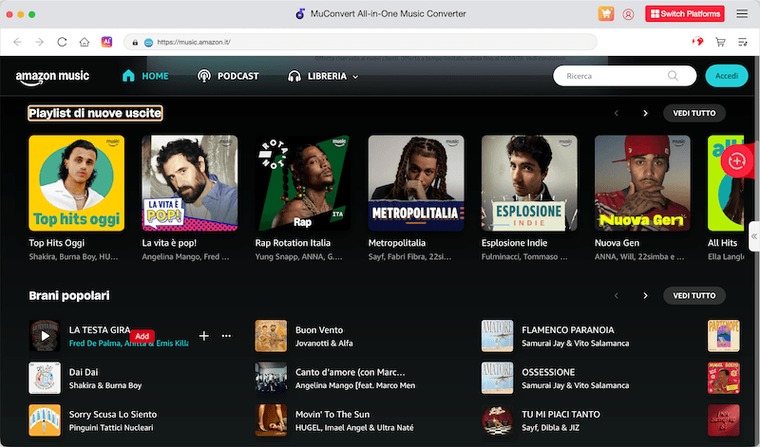Click the Jovanotti & Alfa artist link
Screen dimensions: 760x447
point(324,343)
